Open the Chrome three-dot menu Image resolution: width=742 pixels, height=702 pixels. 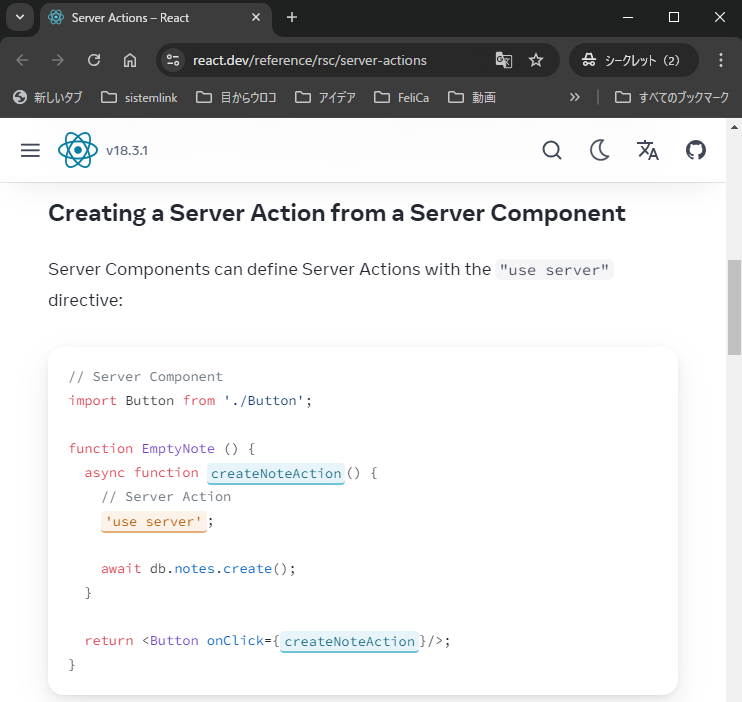[721, 60]
